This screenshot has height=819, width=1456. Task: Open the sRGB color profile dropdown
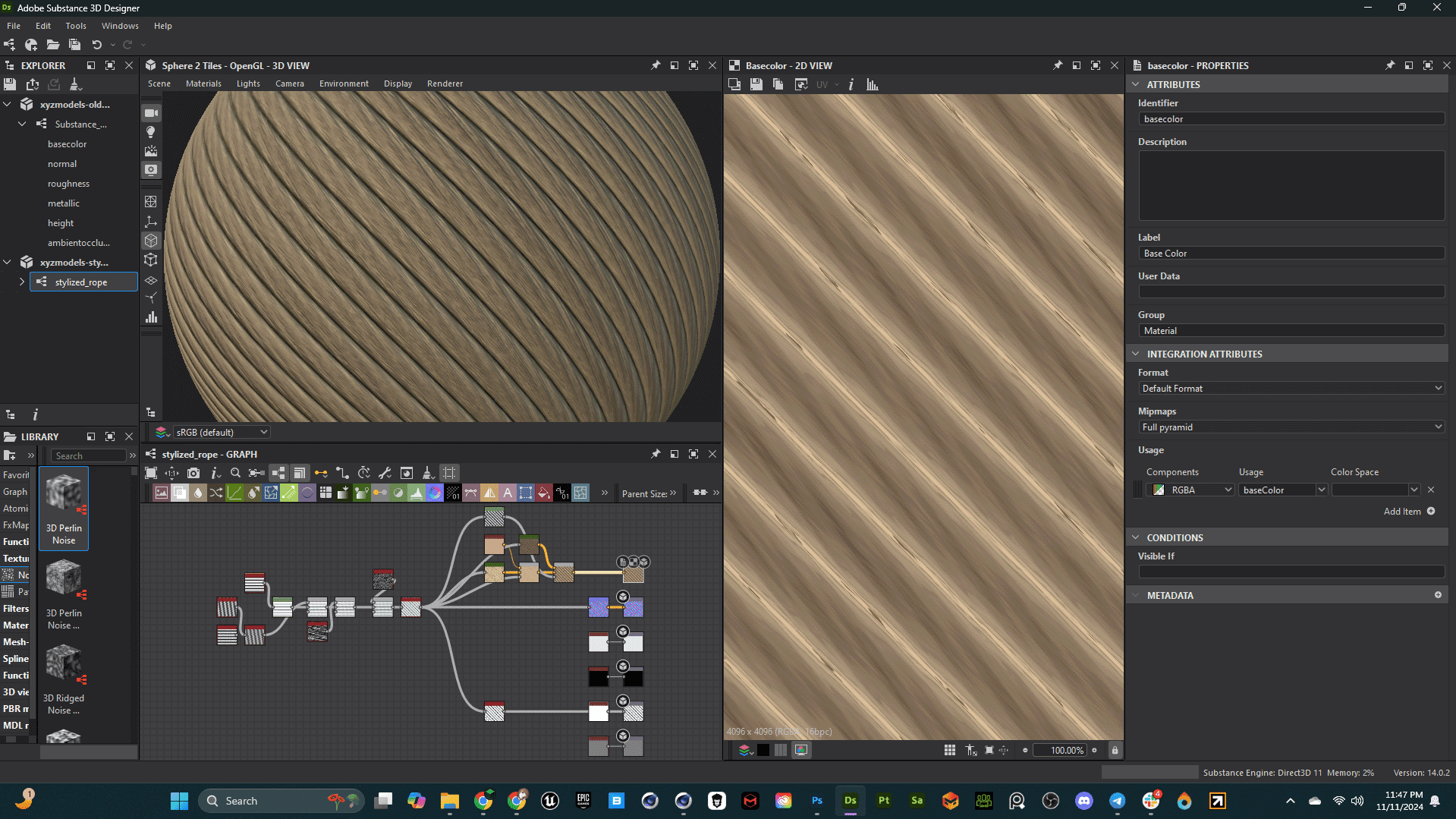click(221, 432)
